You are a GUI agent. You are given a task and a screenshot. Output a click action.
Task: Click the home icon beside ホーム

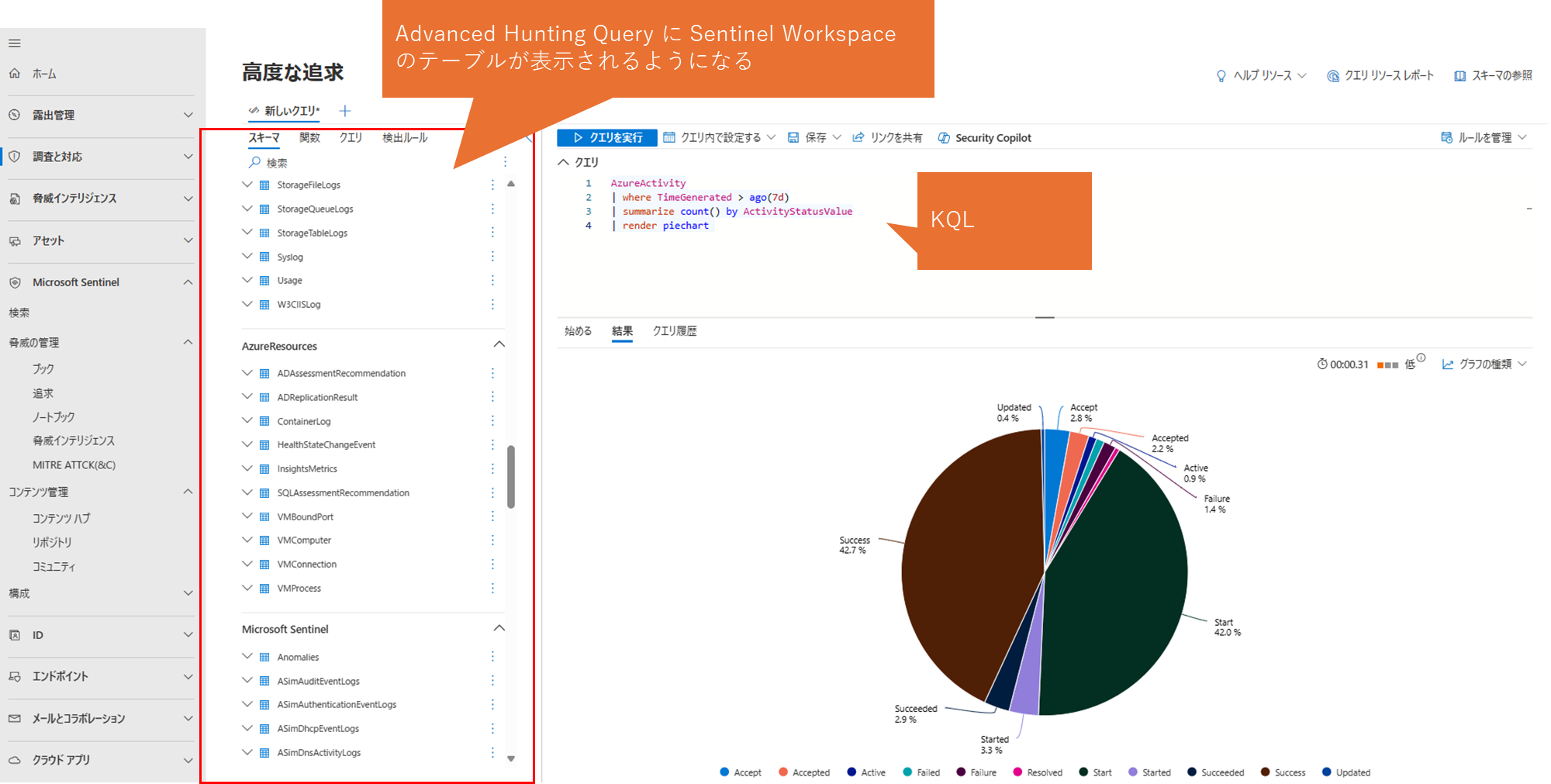(x=15, y=74)
